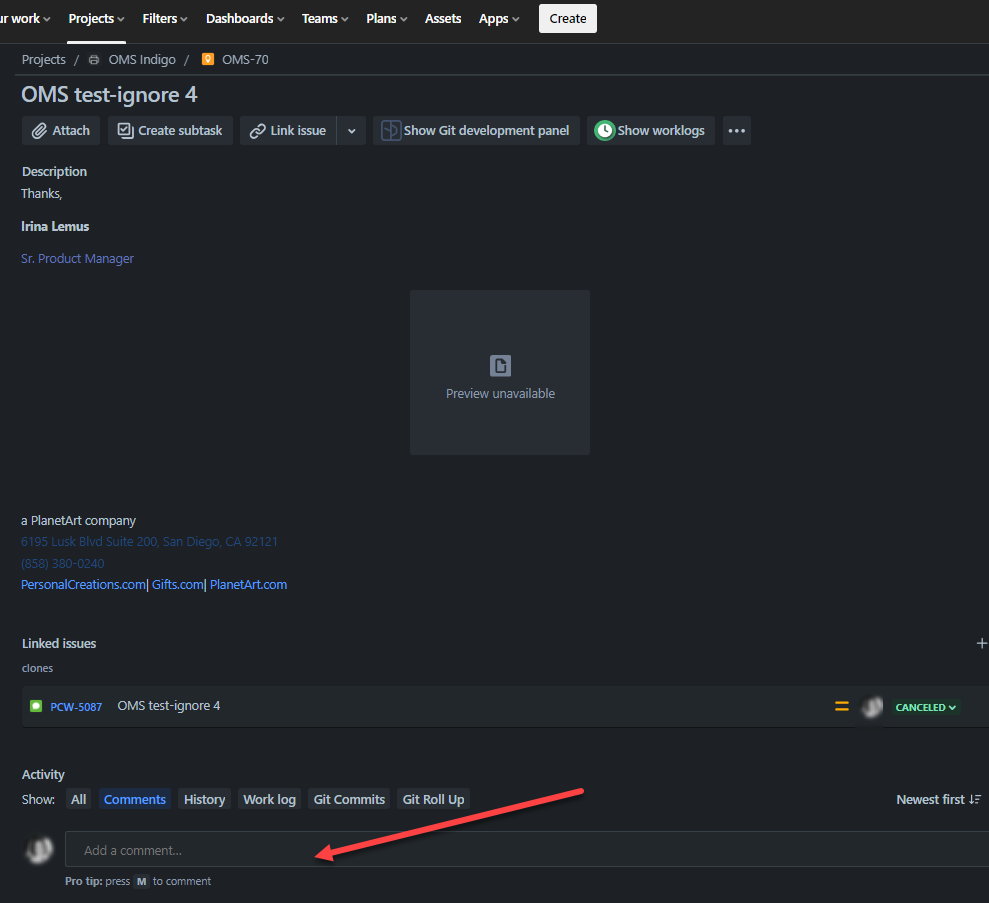
Task: Click the file icon in preview placeholder
Action: coord(500,366)
